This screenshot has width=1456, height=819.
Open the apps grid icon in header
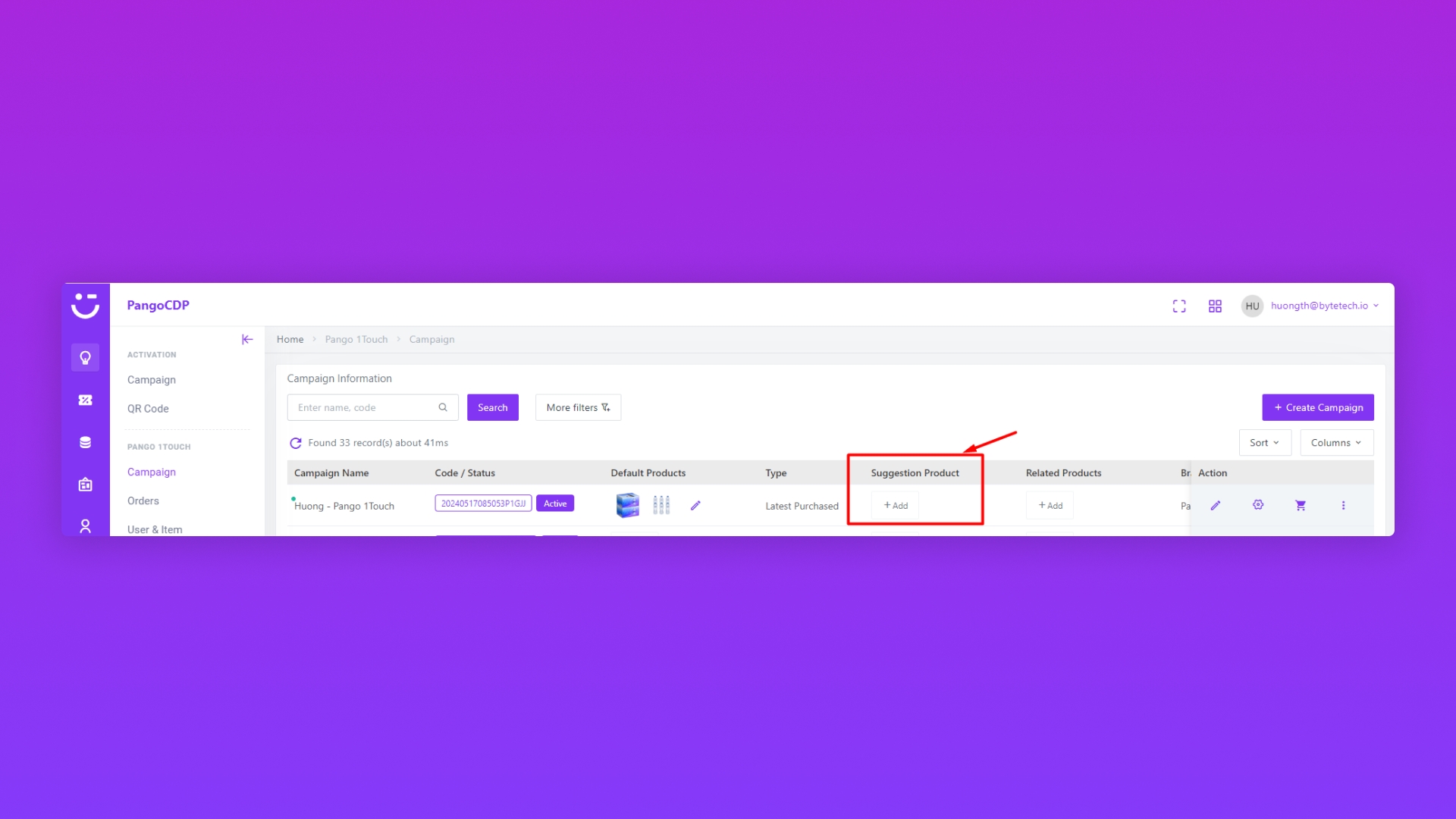[x=1215, y=306]
